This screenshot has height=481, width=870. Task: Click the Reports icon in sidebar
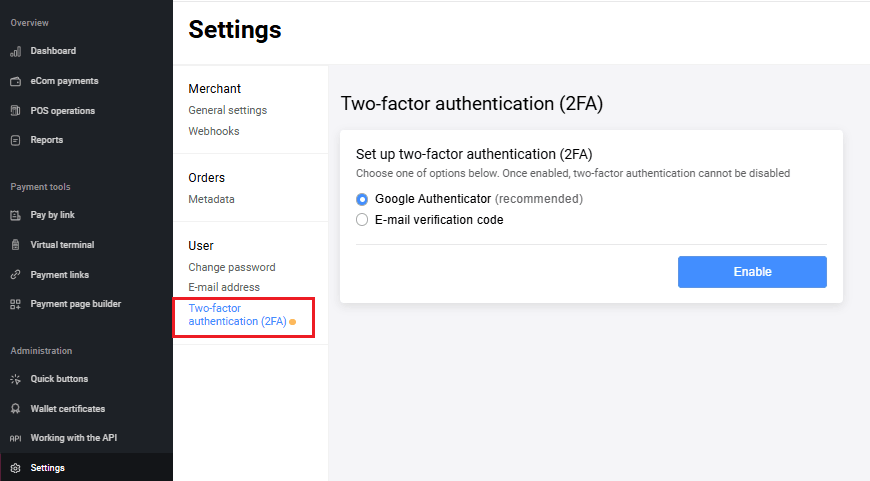(x=15, y=140)
